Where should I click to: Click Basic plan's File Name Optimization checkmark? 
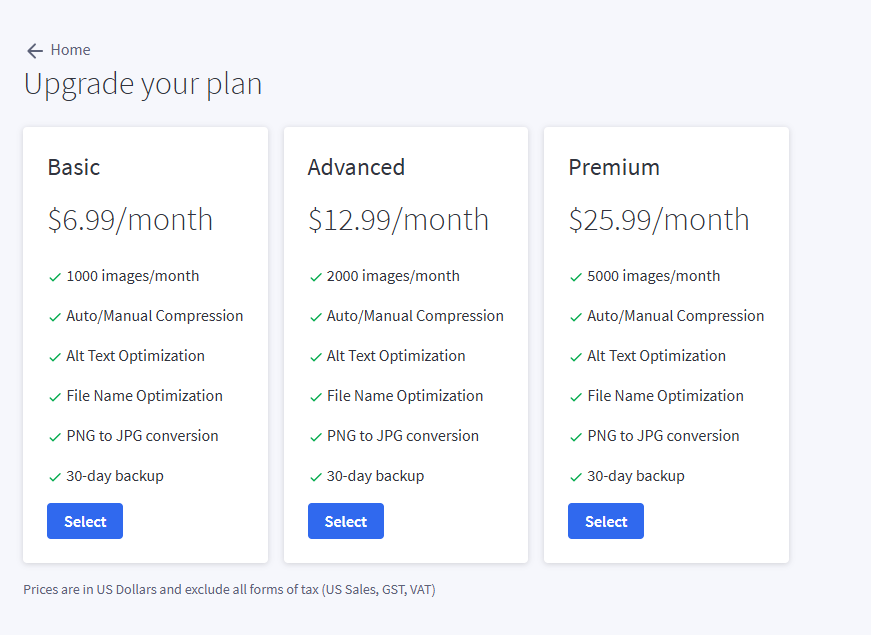pos(55,397)
